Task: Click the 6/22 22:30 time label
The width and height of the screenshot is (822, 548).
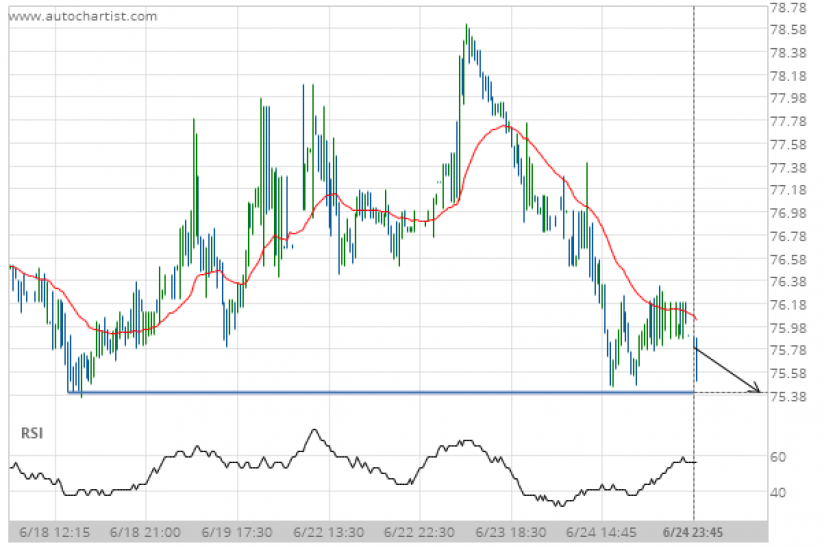Action: [419, 533]
